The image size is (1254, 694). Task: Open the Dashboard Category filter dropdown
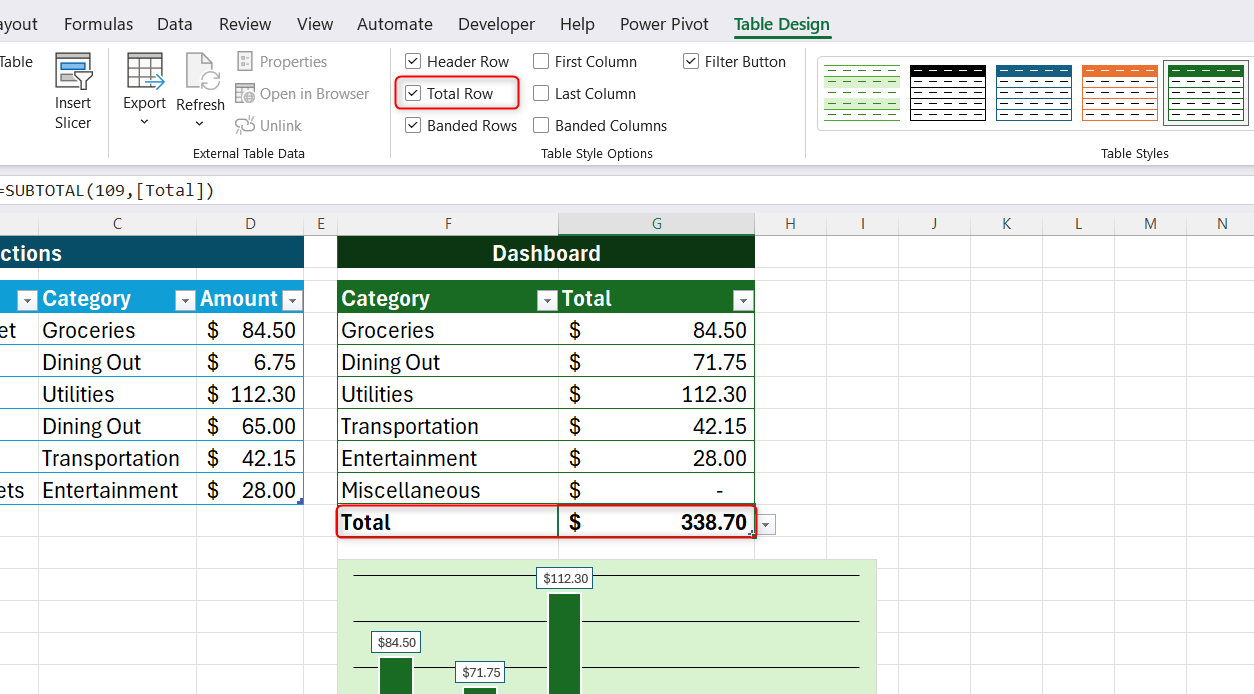point(547,300)
